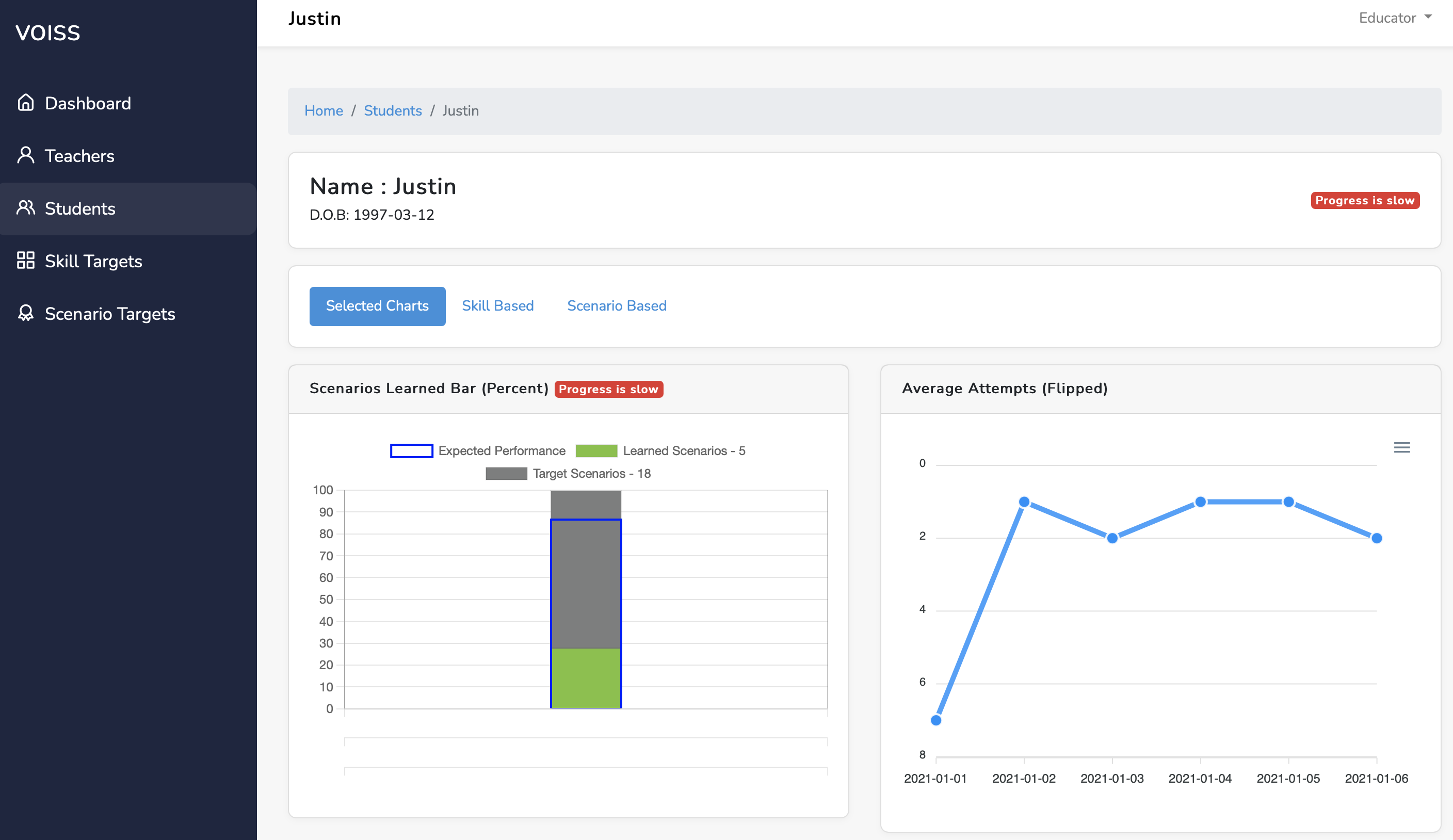The height and width of the screenshot is (840, 1453).
Task: Click the Scenario Targets award icon
Action: [25, 313]
